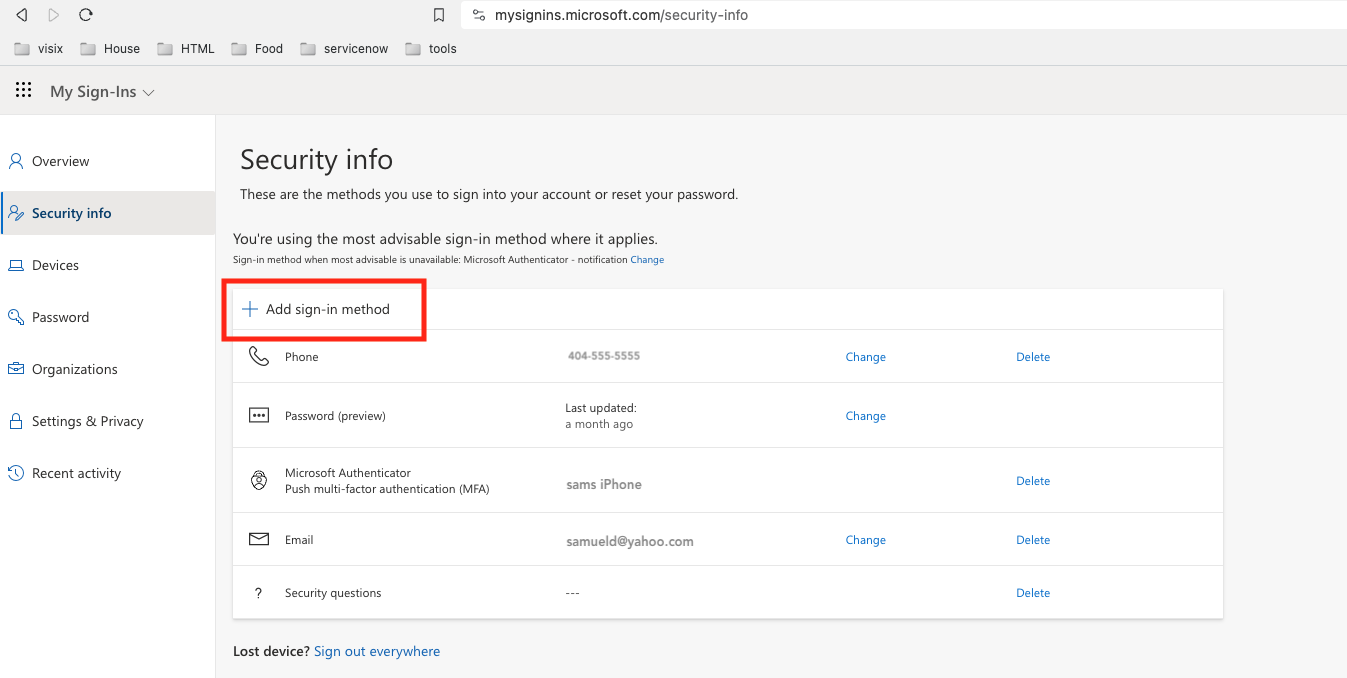The image size is (1347, 678).
Task: Click the browser address bar URL
Action: [621, 15]
